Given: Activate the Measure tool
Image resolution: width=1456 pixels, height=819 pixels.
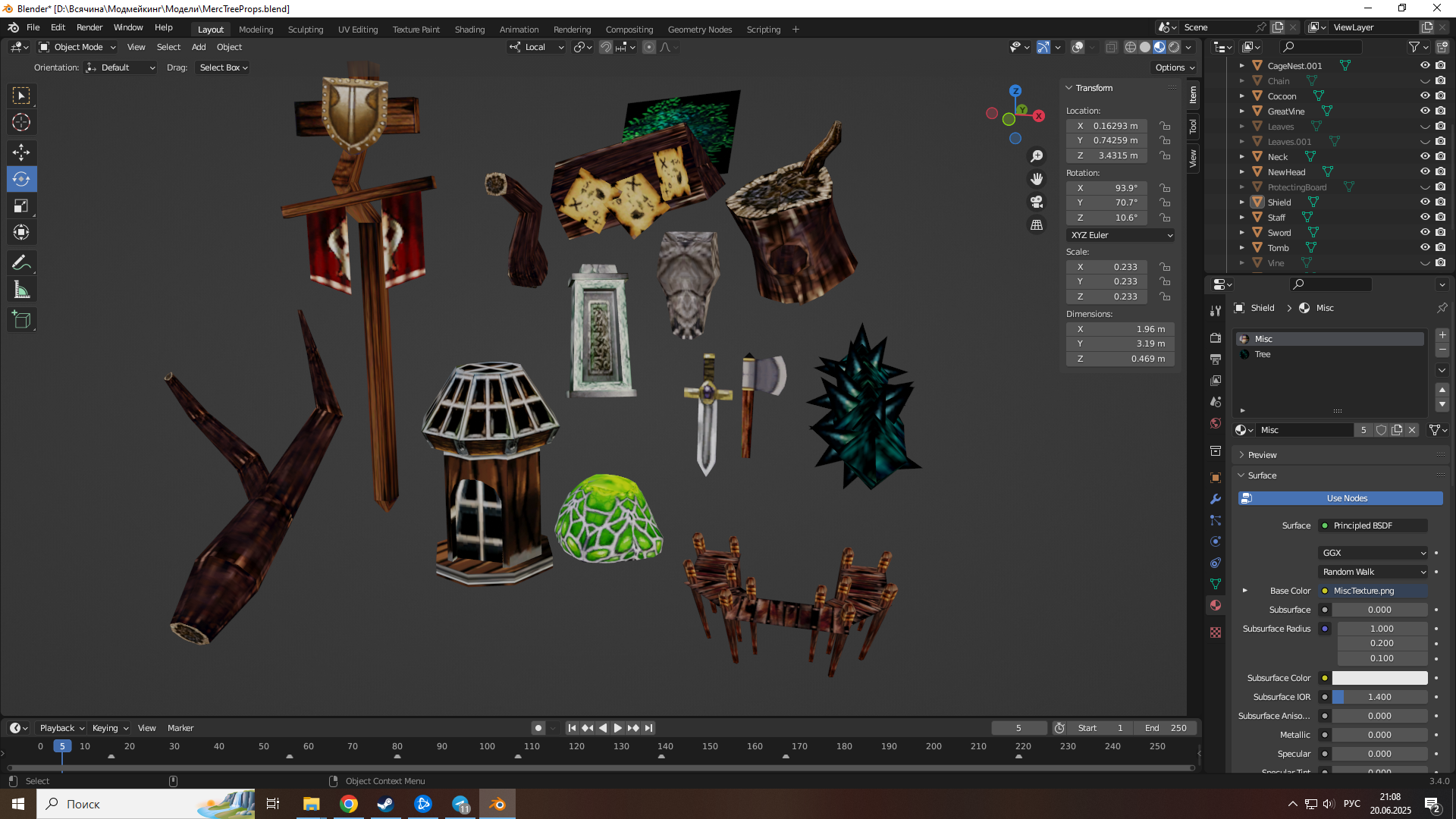Looking at the screenshot, I should [21, 290].
